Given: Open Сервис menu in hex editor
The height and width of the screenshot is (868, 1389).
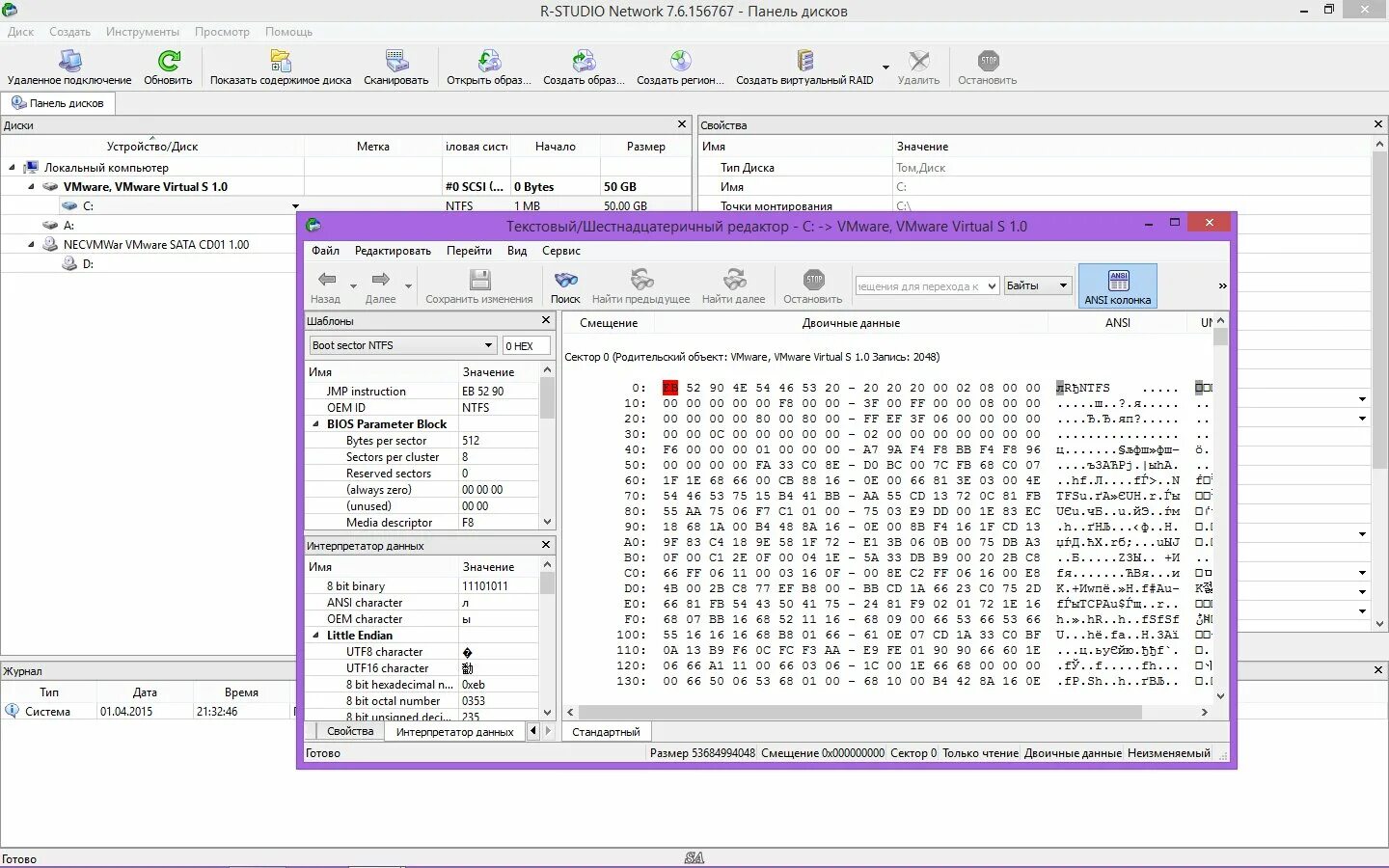Looking at the screenshot, I should point(560,251).
